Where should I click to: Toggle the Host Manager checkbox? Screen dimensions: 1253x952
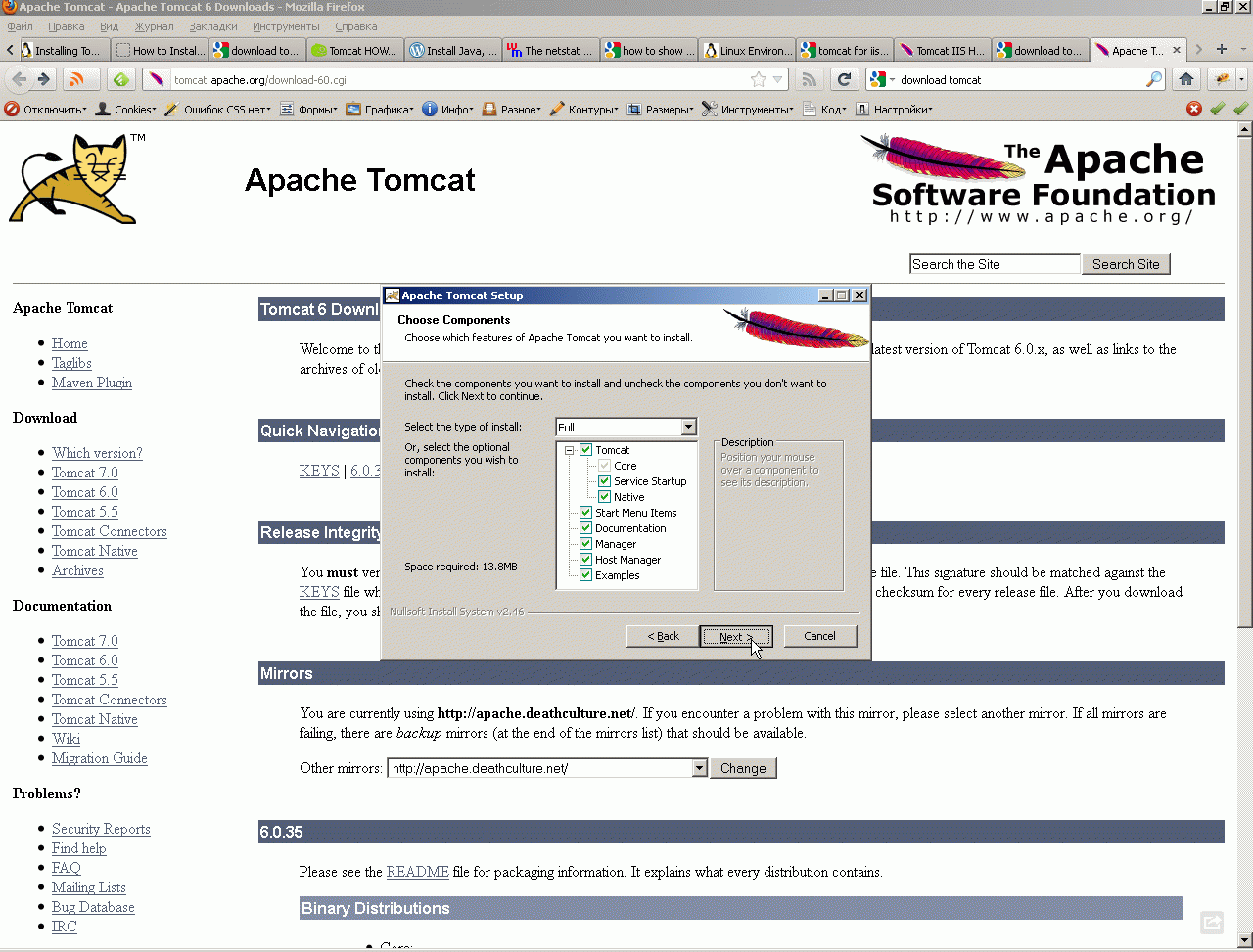[x=585, y=560]
